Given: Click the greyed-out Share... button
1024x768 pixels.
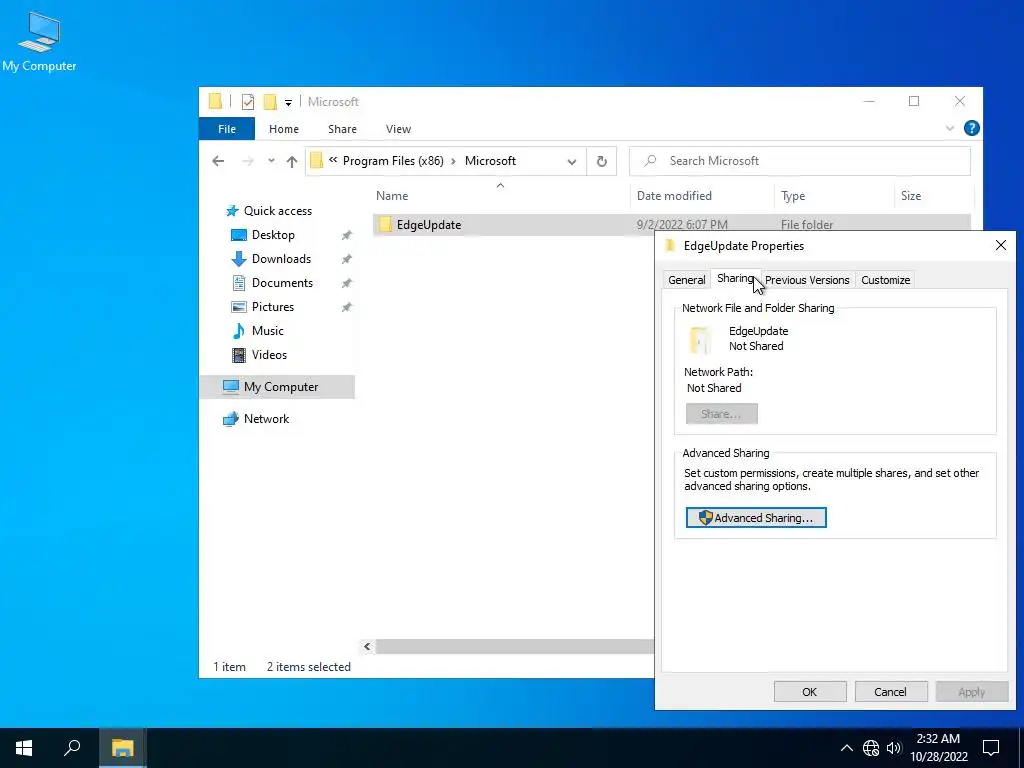Looking at the screenshot, I should point(722,413).
